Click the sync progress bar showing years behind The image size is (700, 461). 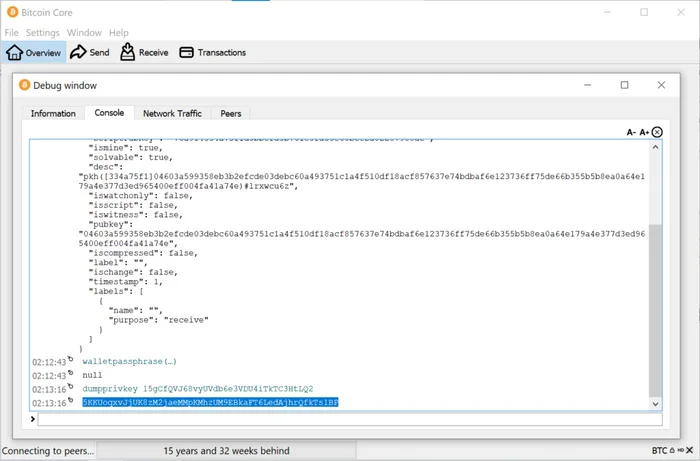coord(226,451)
